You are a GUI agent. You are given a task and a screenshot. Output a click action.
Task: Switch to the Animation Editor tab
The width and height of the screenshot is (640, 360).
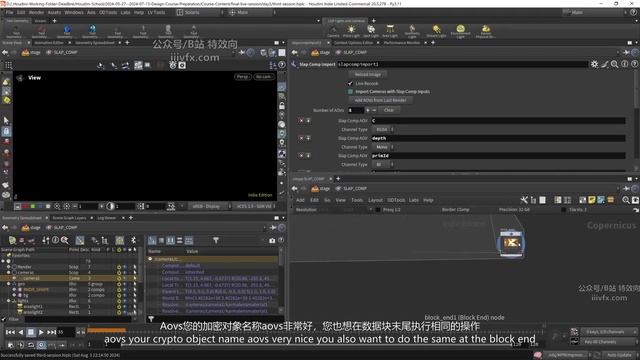[x=49, y=42]
